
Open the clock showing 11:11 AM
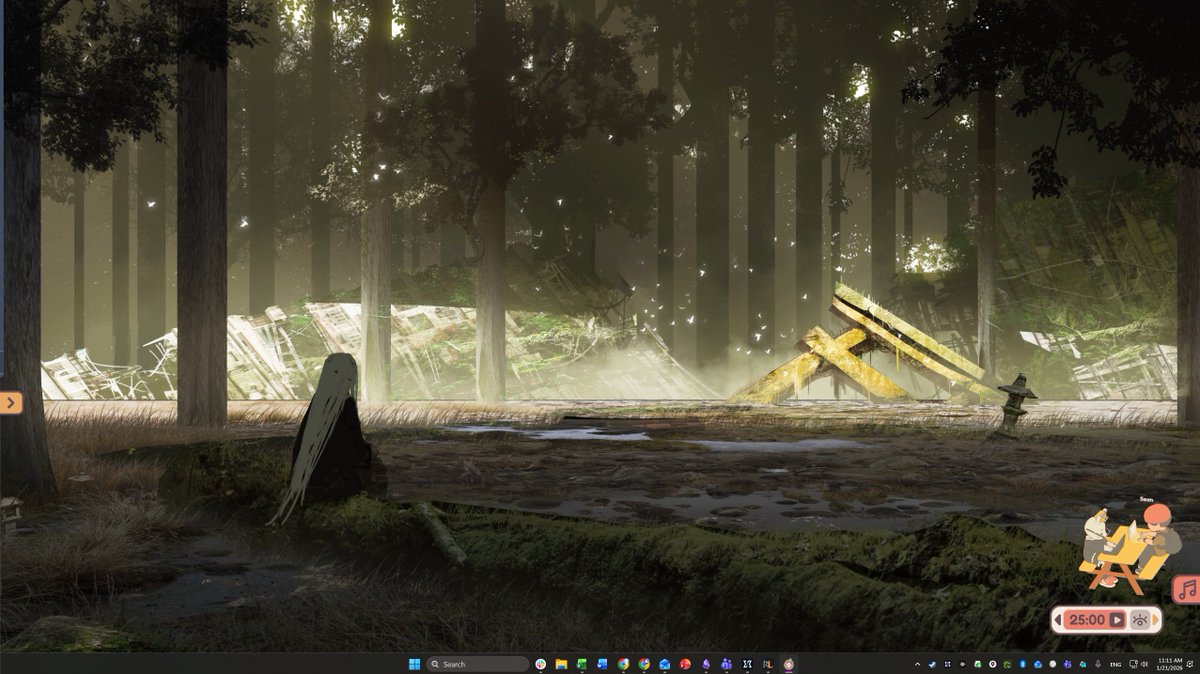pos(1170,664)
